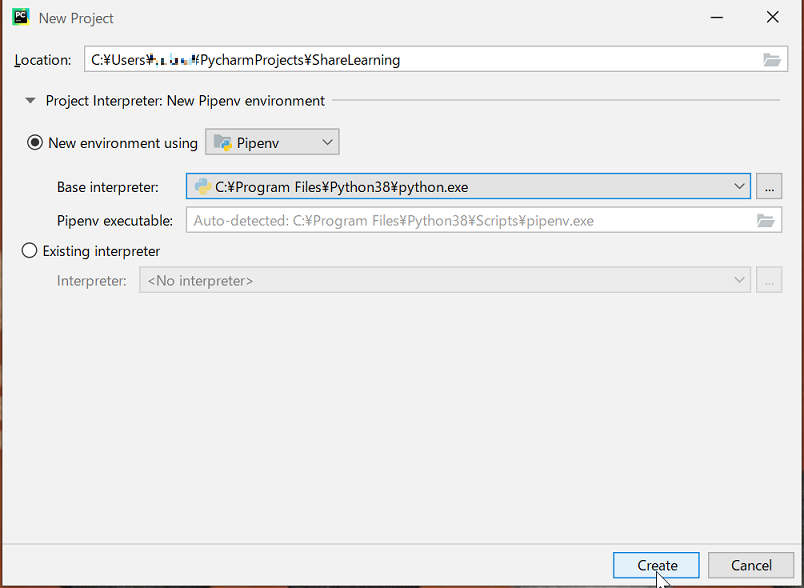This screenshot has height=588, width=804.
Task: Minimize the New Project dialog
Action: coord(717,18)
